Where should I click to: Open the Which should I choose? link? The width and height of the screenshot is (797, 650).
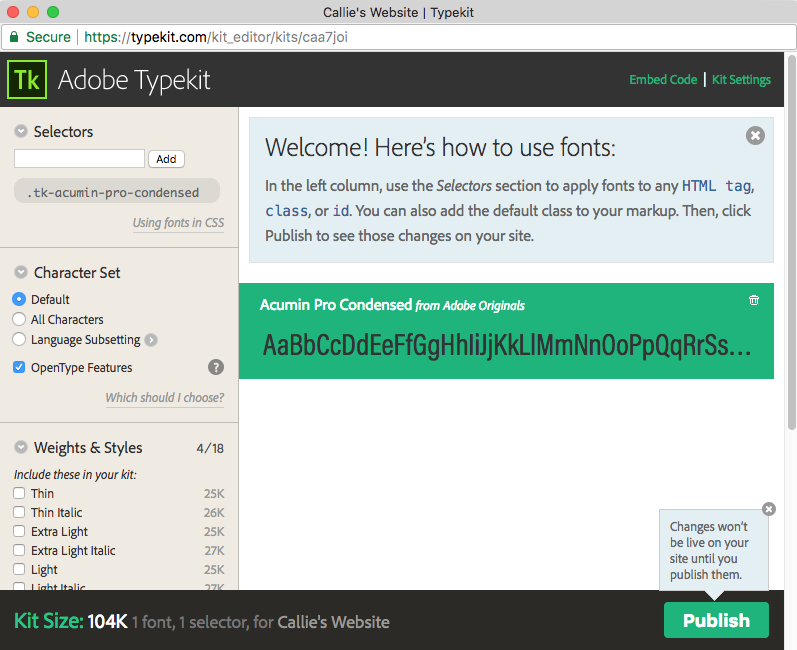pyautogui.click(x=165, y=398)
